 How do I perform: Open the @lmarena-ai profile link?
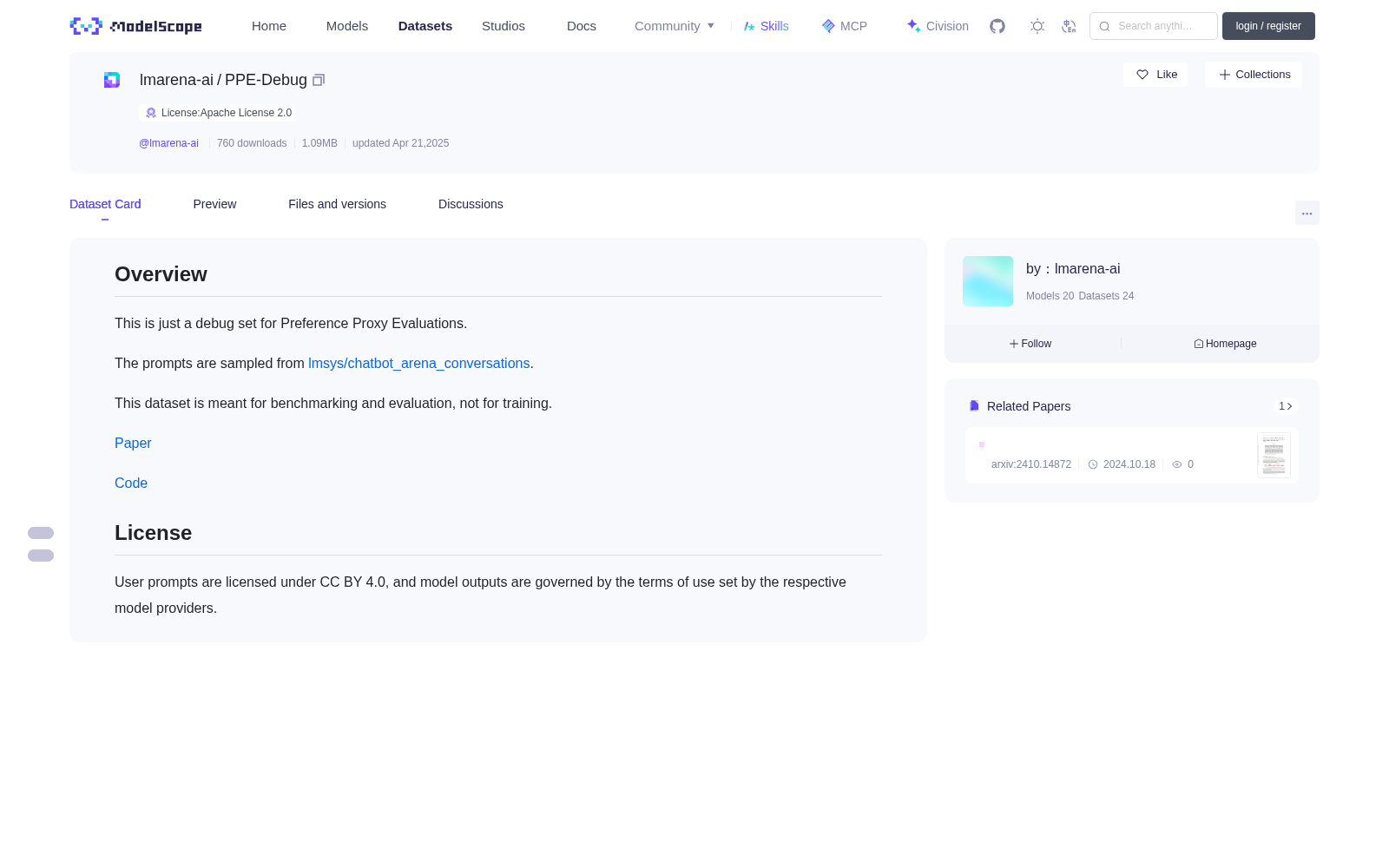point(168,143)
